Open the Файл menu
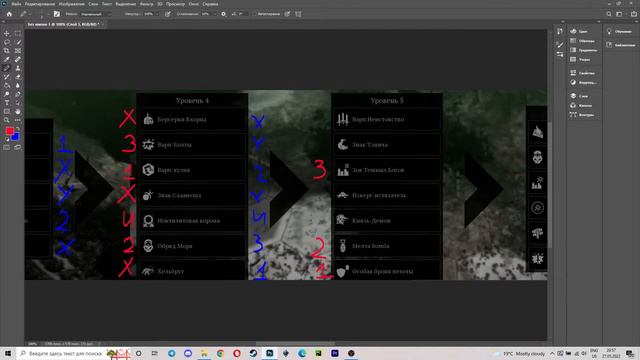 tap(16, 4)
